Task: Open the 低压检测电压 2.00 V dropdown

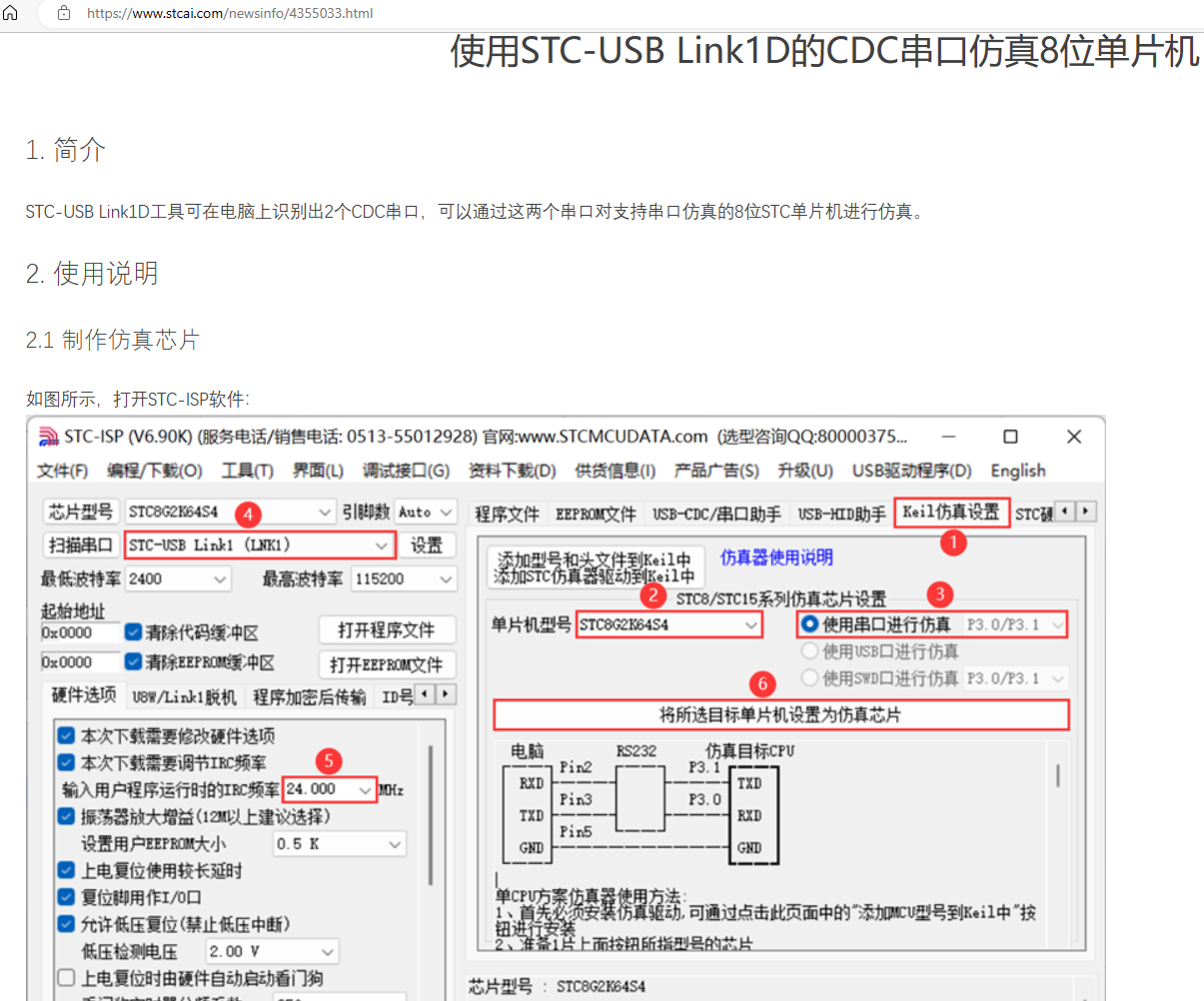Action: pos(271,951)
